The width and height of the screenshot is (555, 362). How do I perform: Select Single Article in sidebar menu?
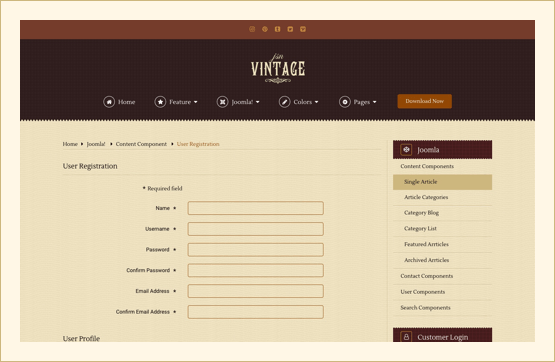tap(442, 182)
